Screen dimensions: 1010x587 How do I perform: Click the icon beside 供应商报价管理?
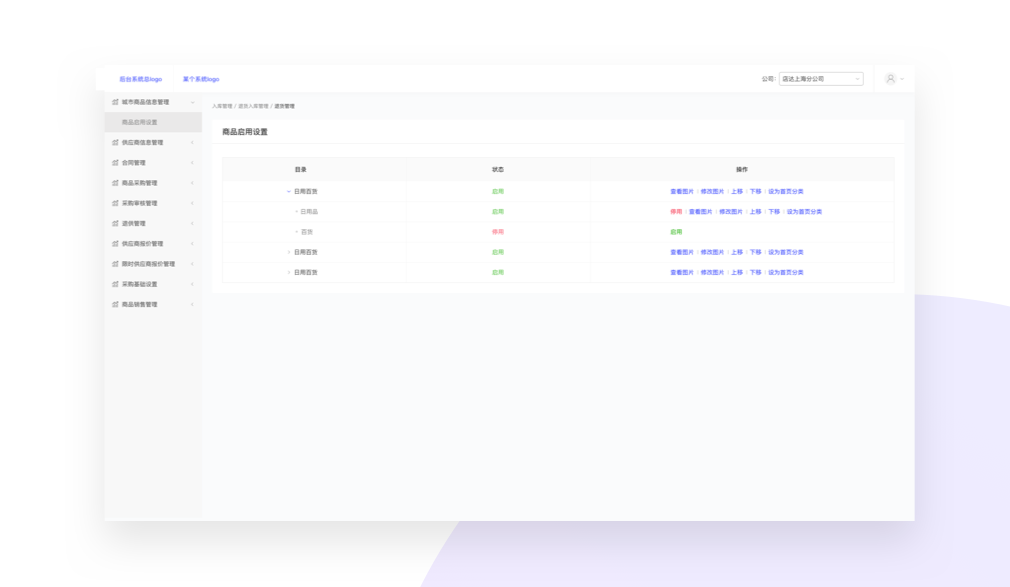pos(115,244)
